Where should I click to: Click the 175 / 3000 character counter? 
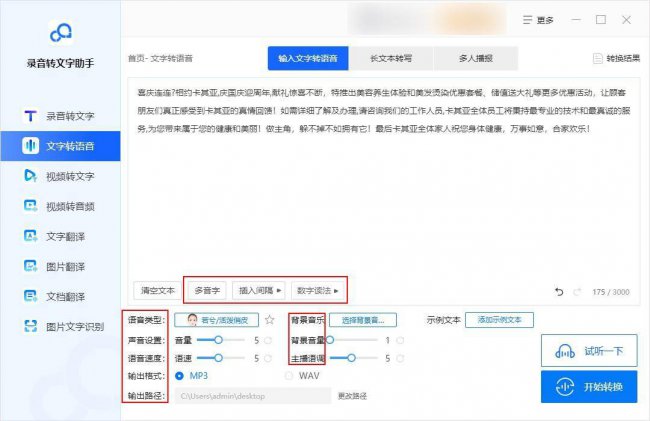click(x=611, y=292)
